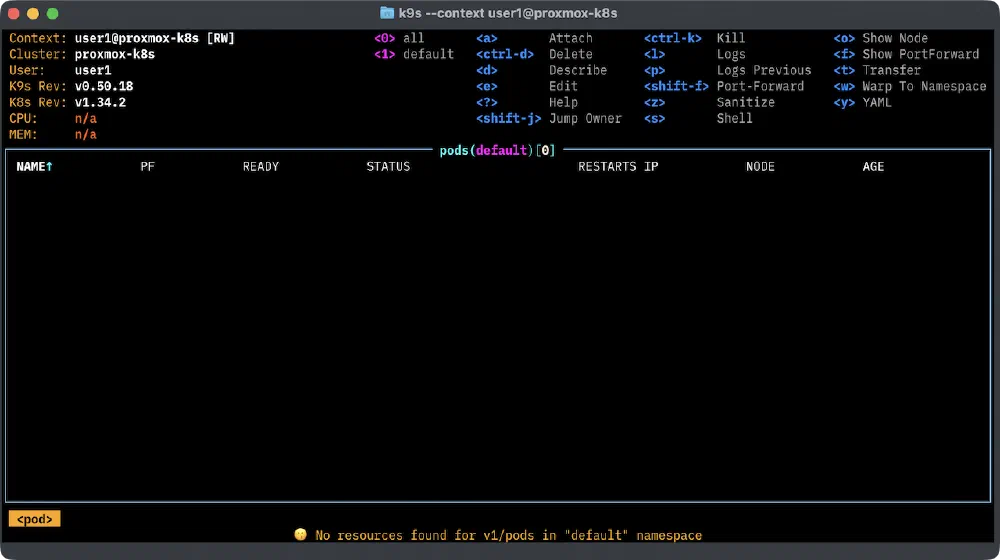Select the <0> all namespace shortcut

(399, 38)
